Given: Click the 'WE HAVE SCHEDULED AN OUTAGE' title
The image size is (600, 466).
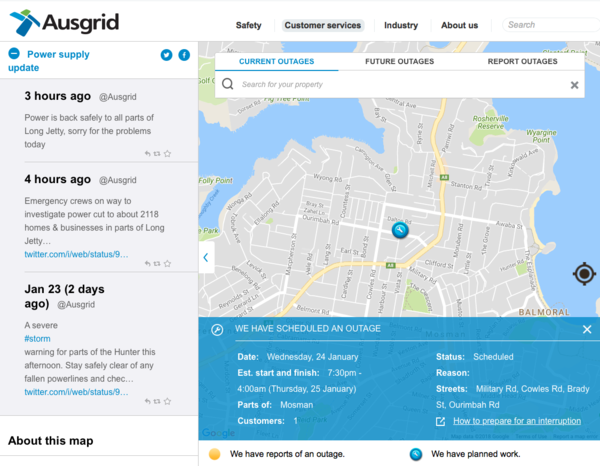Looking at the screenshot, I should (x=308, y=329).
